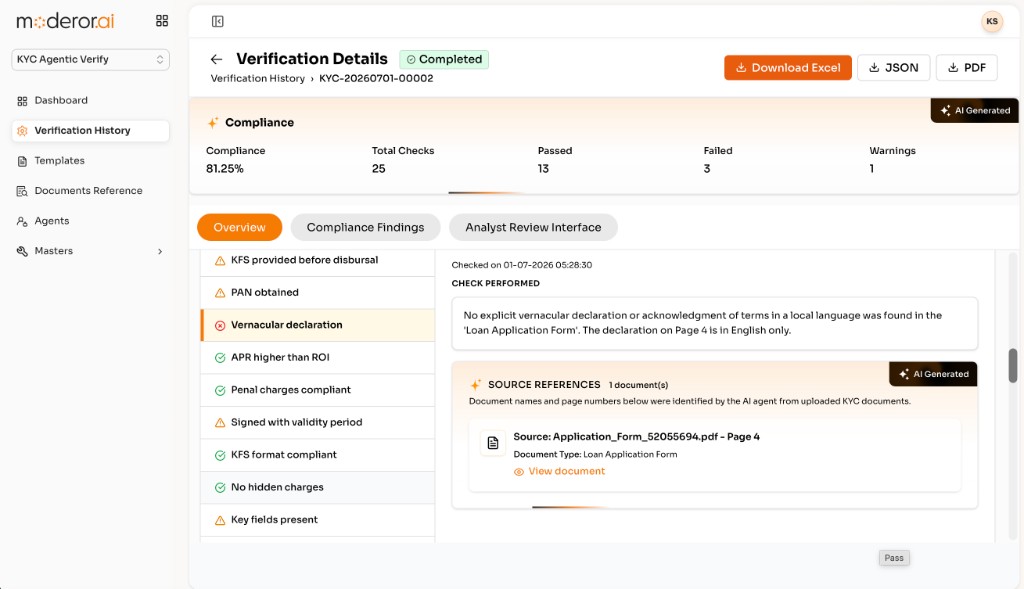Screen dimensions: 1024x589
Task: Click the moderor.ai logo
Action: (65, 22)
